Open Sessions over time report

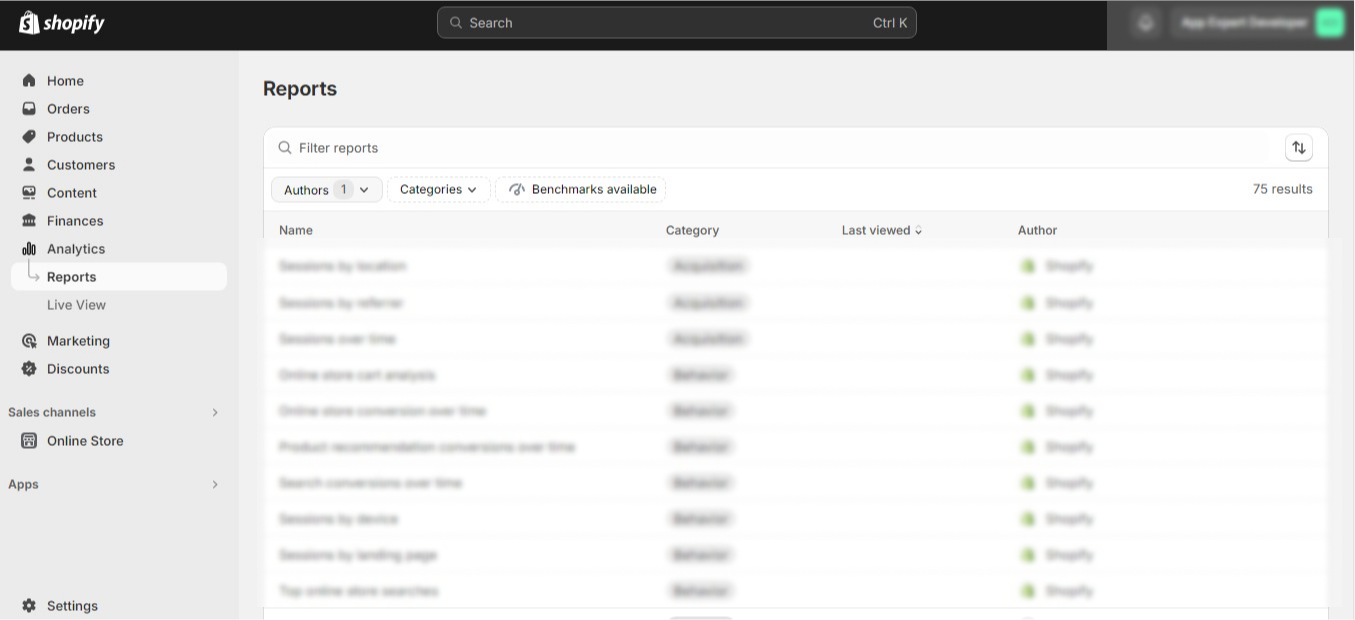click(337, 338)
